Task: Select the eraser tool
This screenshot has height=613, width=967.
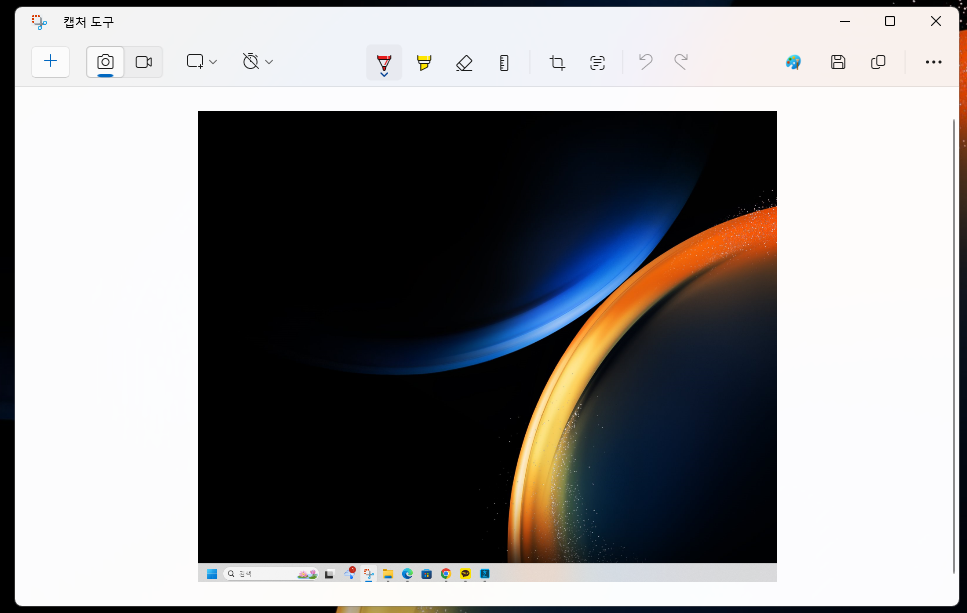Action: pyautogui.click(x=464, y=62)
